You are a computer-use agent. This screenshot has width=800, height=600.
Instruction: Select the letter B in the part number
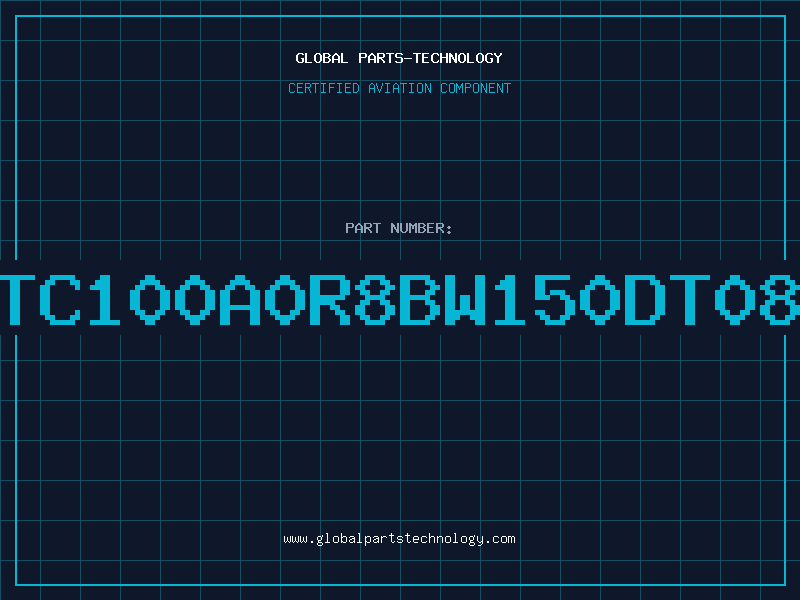coord(420,299)
